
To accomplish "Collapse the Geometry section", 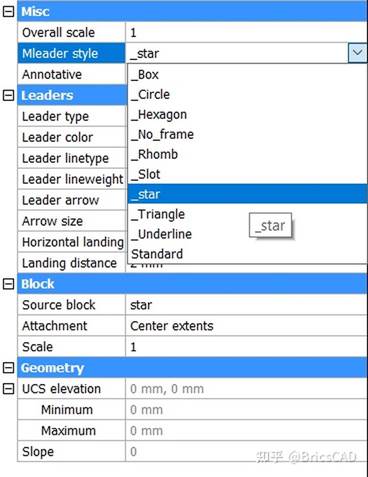I will pos(8,368).
